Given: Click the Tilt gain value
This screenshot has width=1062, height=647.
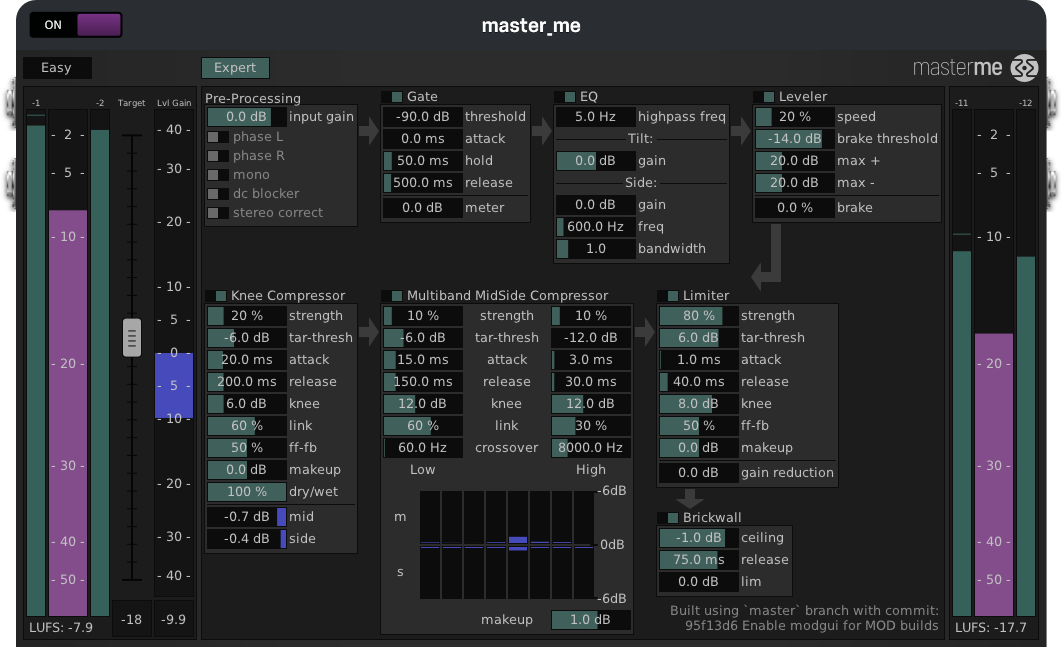Looking at the screenshot, I should click(595, 161).
